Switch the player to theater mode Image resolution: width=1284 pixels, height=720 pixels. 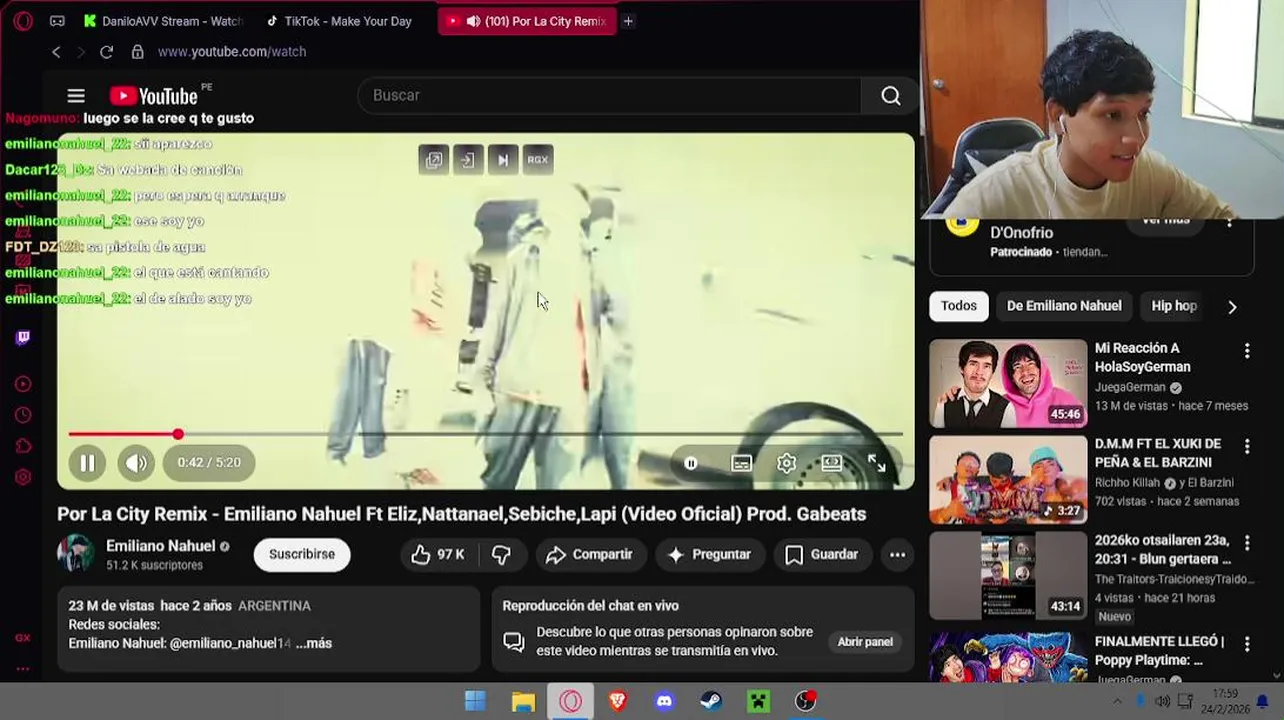click(x=831, y=463)
